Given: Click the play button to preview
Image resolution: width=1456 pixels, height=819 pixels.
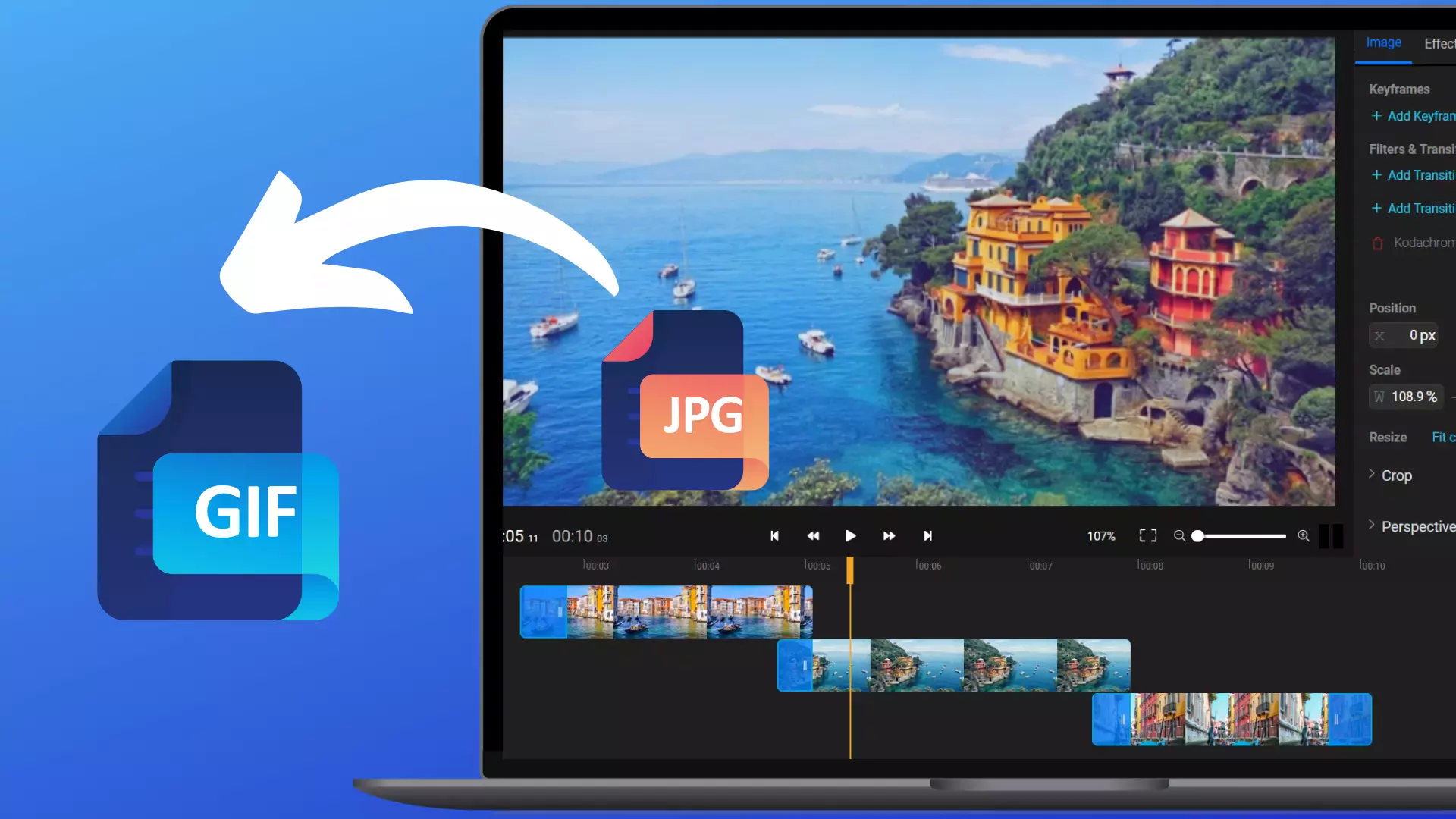Looking at the screenshot, I should pos(850,535).
